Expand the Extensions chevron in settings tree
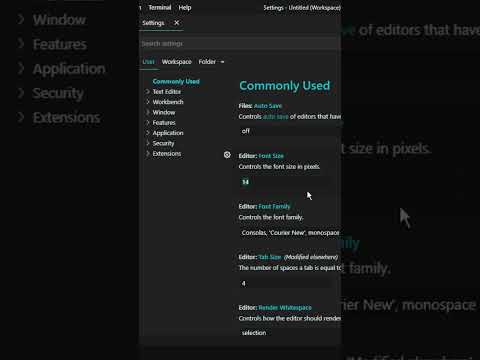This screenshot has height=360, width=480. pyautogui.click(x=148, y=153)
